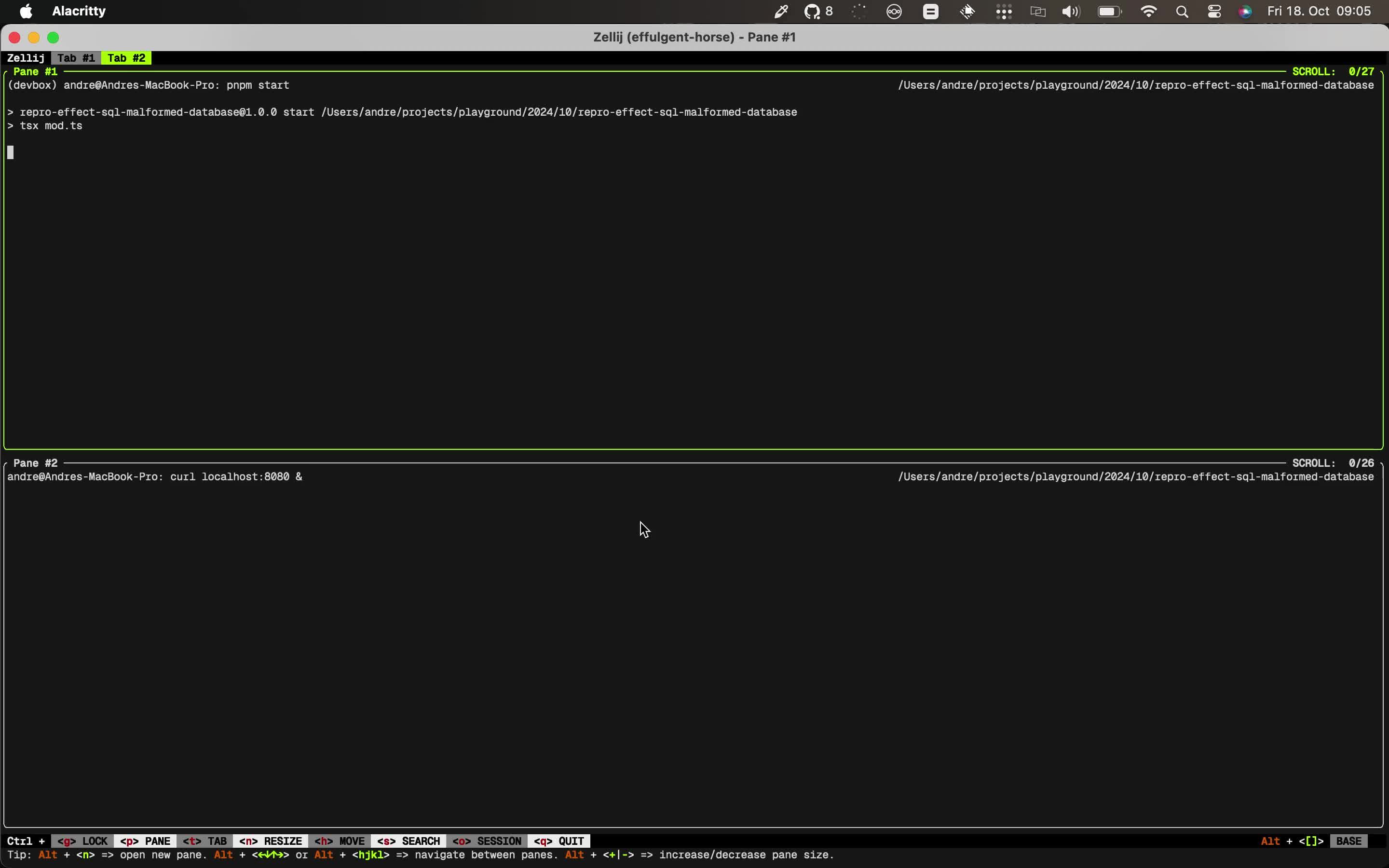The width and height of the screenshot is (1389, 868).
Task: Open the color picker eyedropper menu icon
Action: pyautogui.click(x=781, y=12)
